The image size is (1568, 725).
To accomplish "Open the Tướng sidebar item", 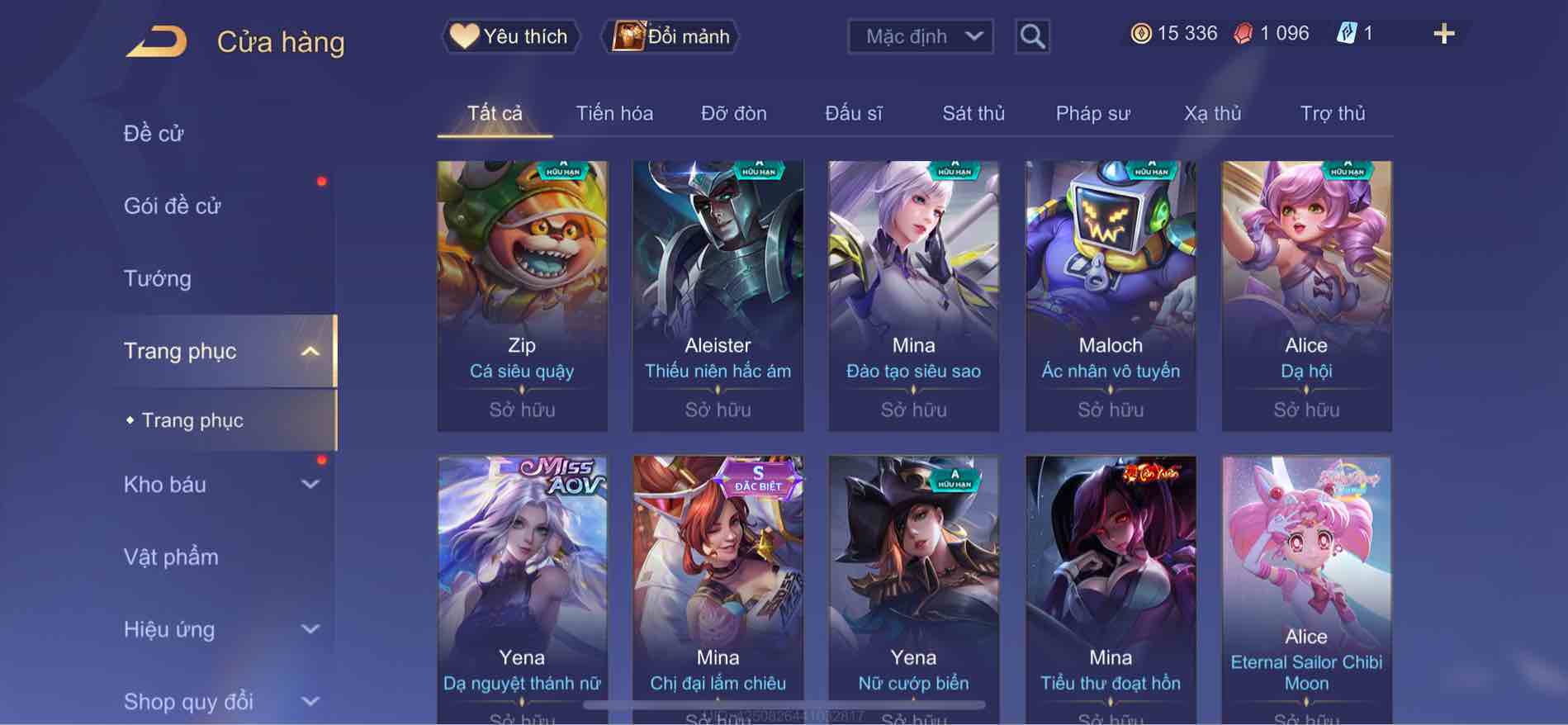I will pyautogui.click(x=157, y=278).
